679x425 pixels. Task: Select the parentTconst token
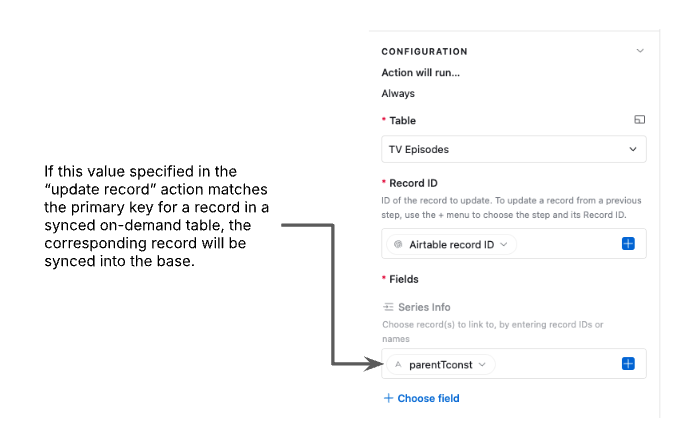click(x=441, y=365)
